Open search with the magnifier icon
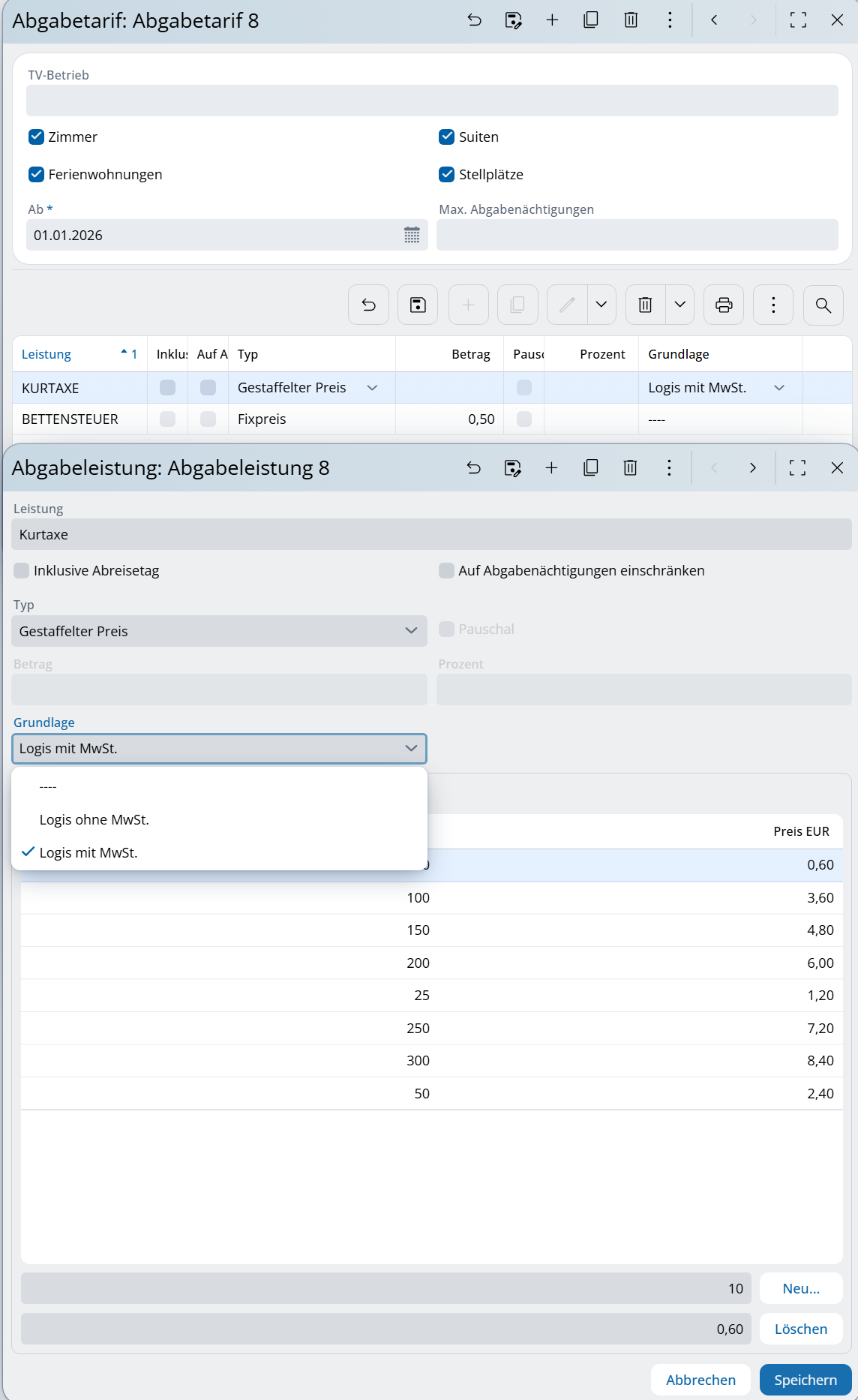Screen dimensions: 858x1400 point(823,305)
